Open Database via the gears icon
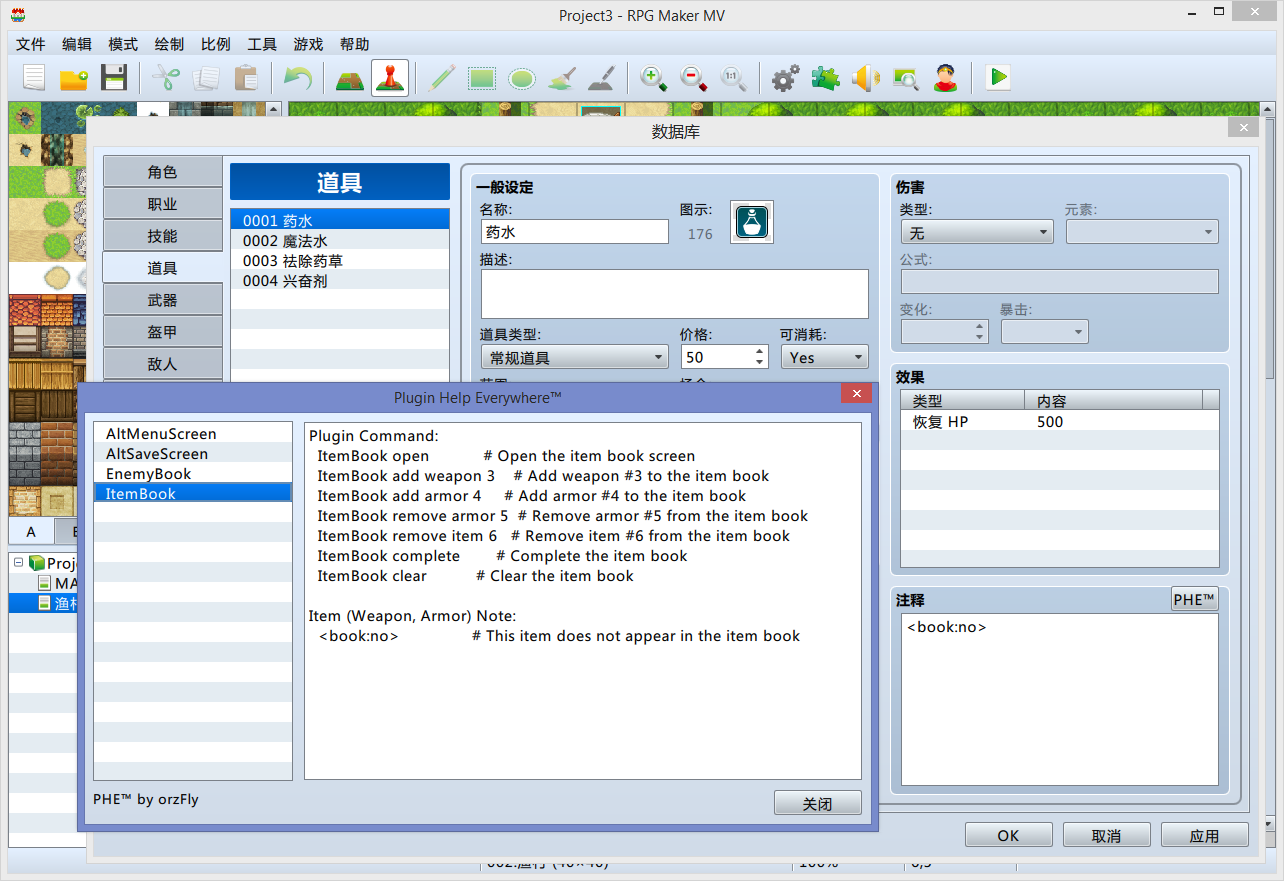Viewport: 1284px width, 881px height. click(x=786, y=78)
